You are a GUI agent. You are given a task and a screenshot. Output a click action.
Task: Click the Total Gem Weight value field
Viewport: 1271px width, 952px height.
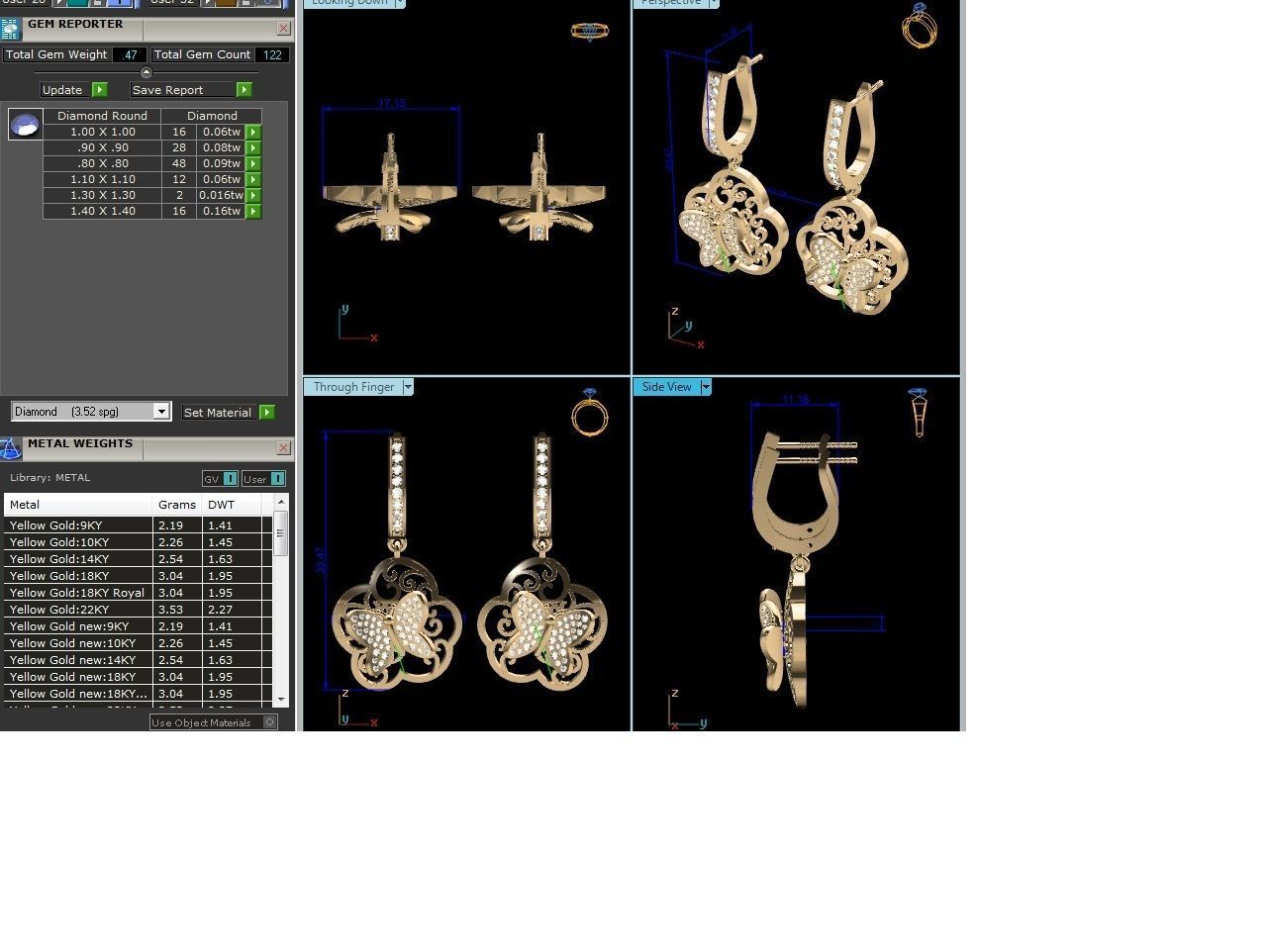130,55
